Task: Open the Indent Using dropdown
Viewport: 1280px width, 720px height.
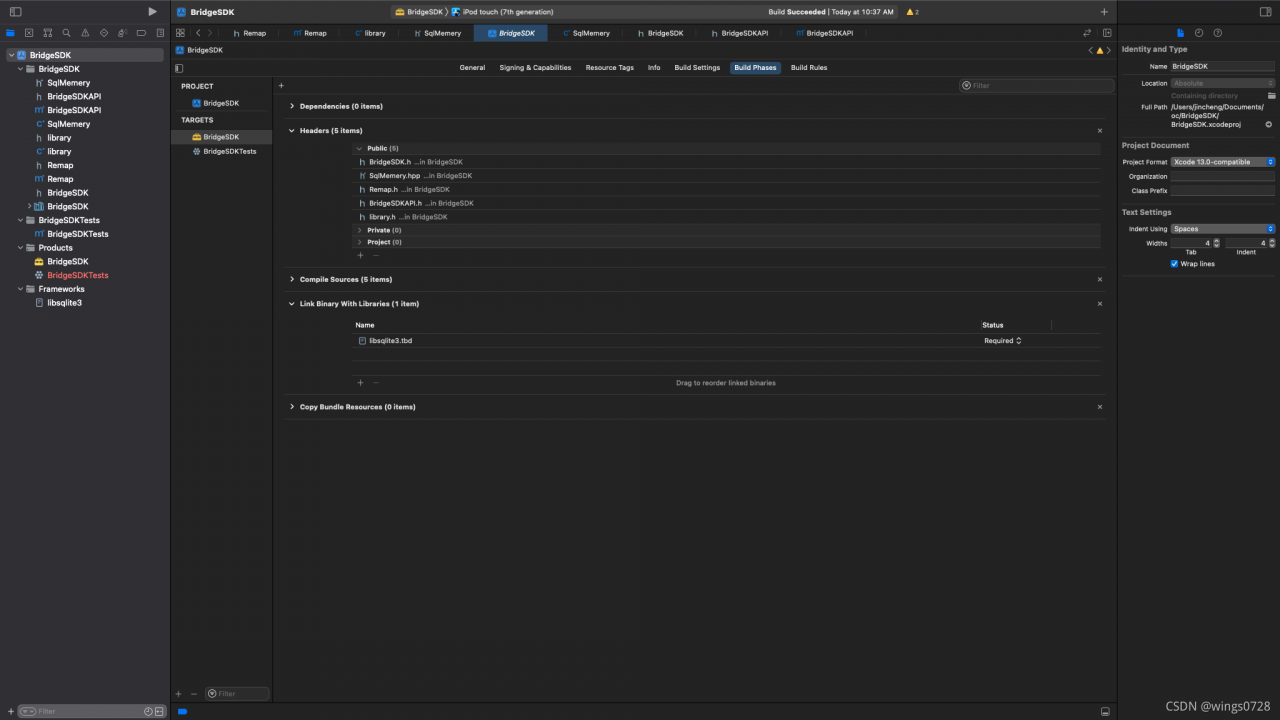Action: [x=1223, y=229]
